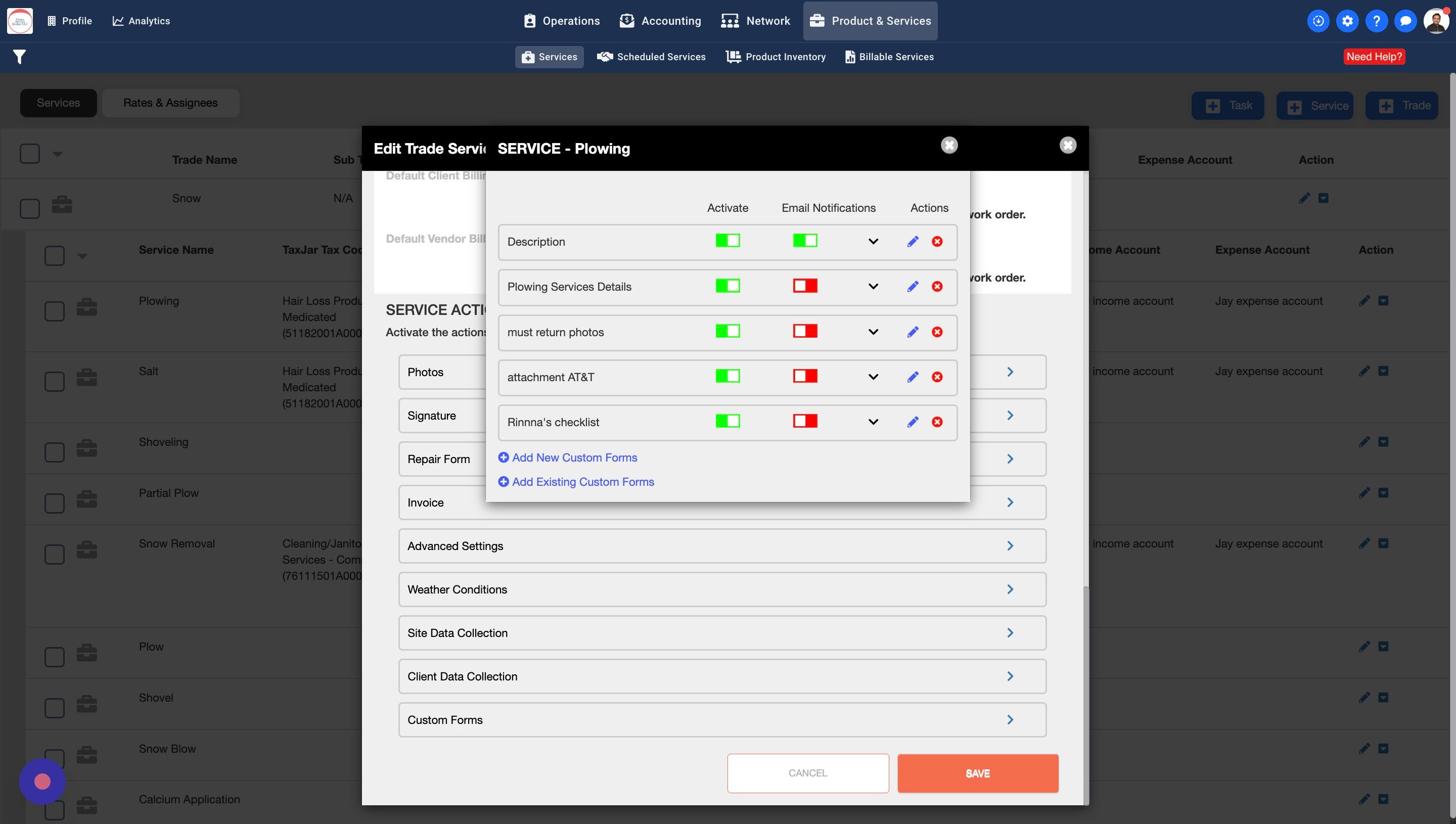Remove the attachment AT&T form
Viewport: 1456px width, 824px height.
(937, 377)
